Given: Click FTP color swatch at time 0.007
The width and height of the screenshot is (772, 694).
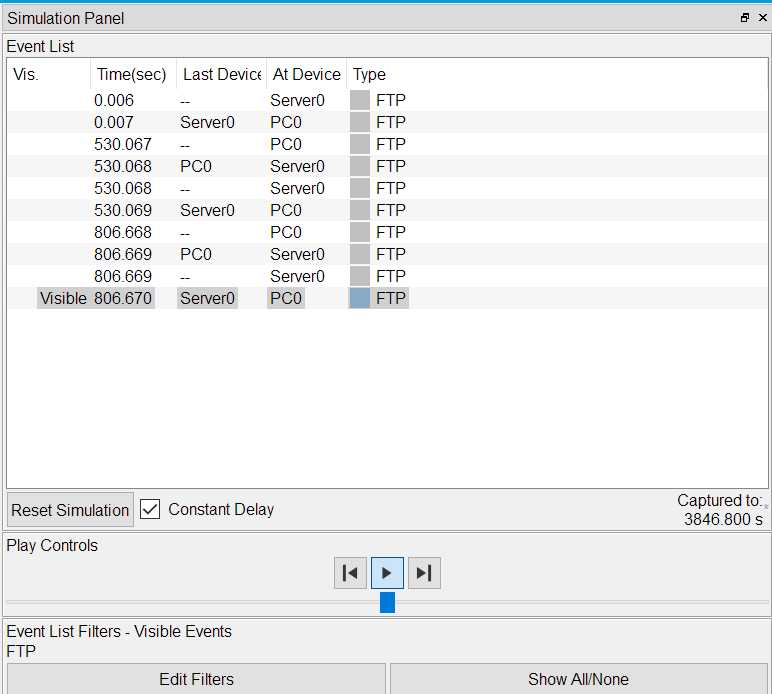Looking at the screenshot, I should point(359,122).
